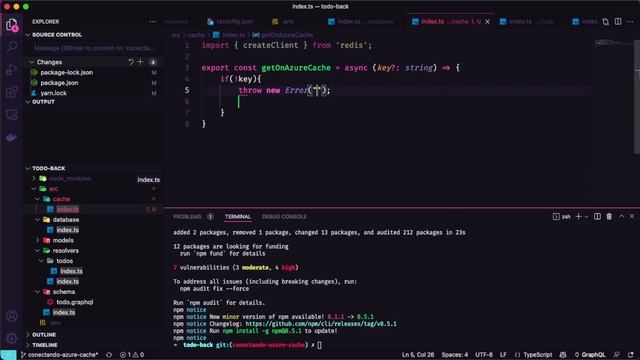Open todo.graphql in the schema folder
640x360 pixels.
(74, 302)
